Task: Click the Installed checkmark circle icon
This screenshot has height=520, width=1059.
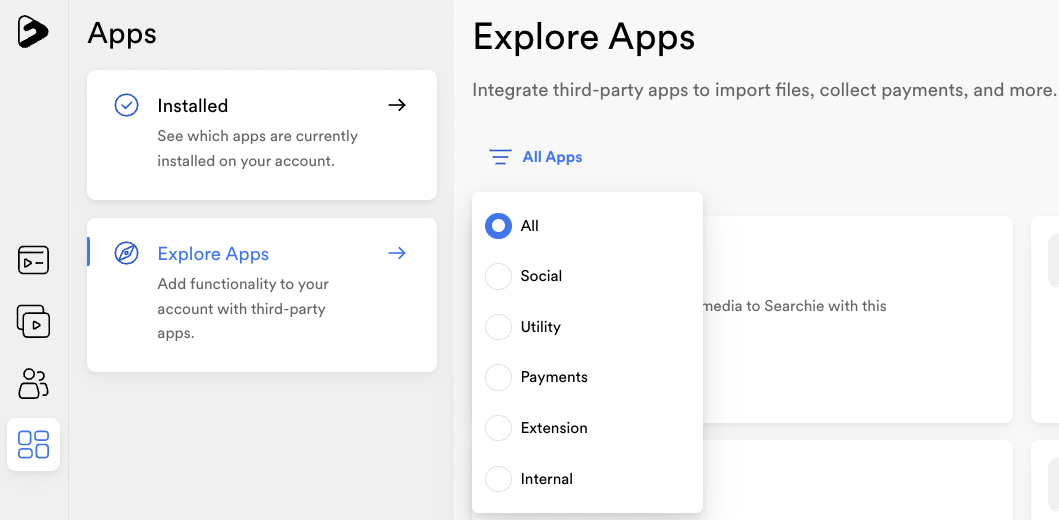Action: point(126,105)
